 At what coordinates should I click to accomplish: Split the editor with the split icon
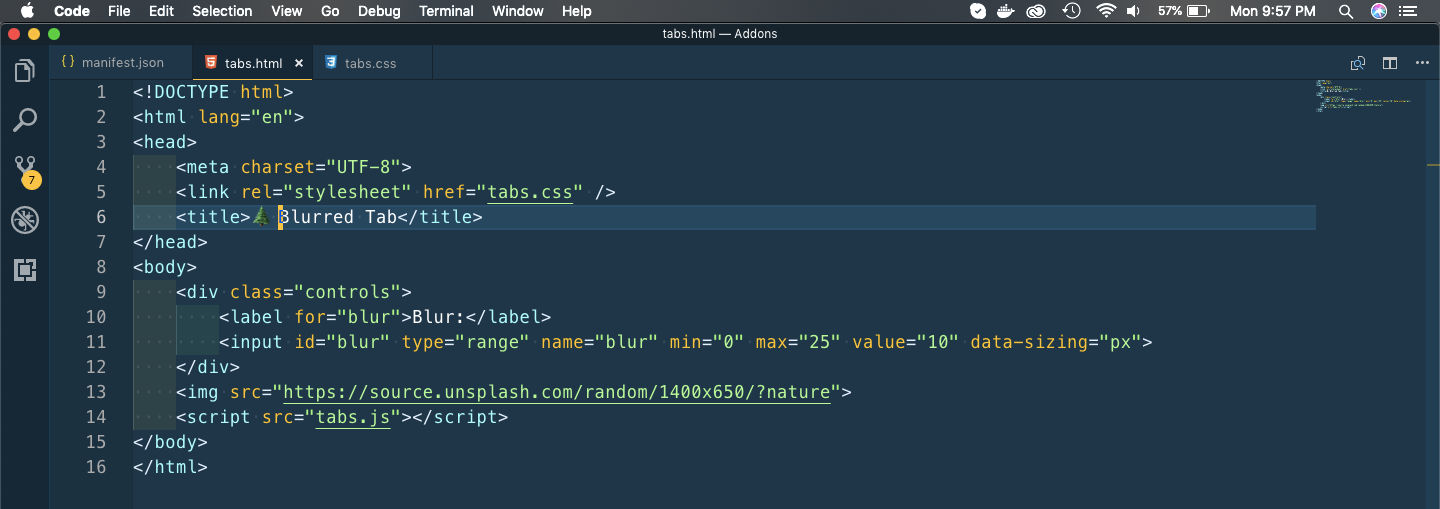coord(1390,63)
